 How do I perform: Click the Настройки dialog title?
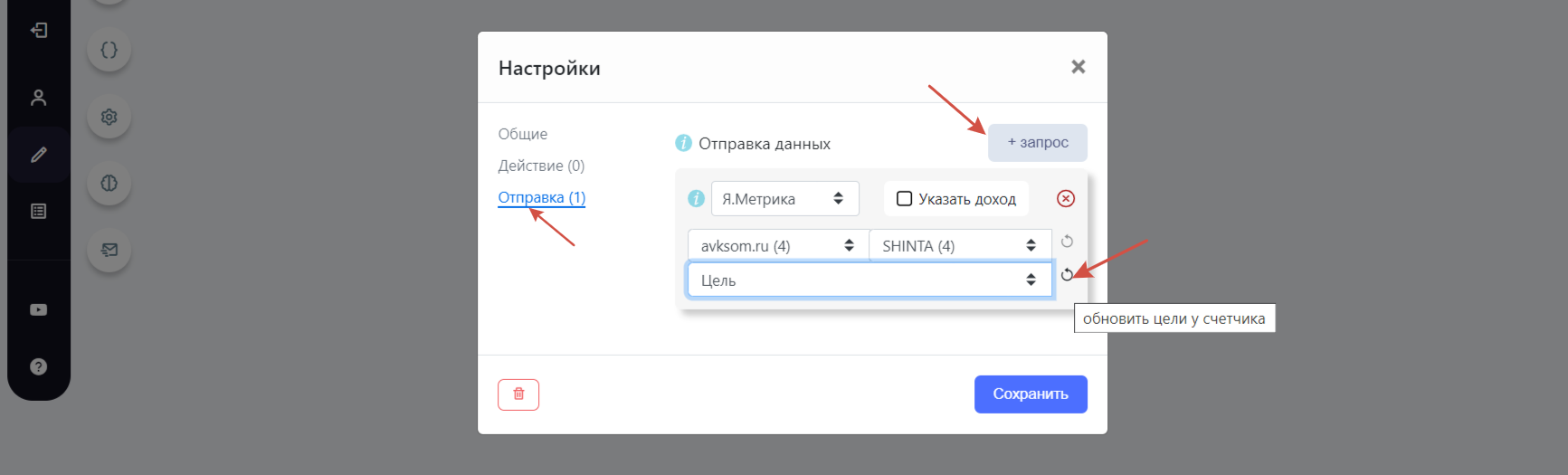(549, 68)
